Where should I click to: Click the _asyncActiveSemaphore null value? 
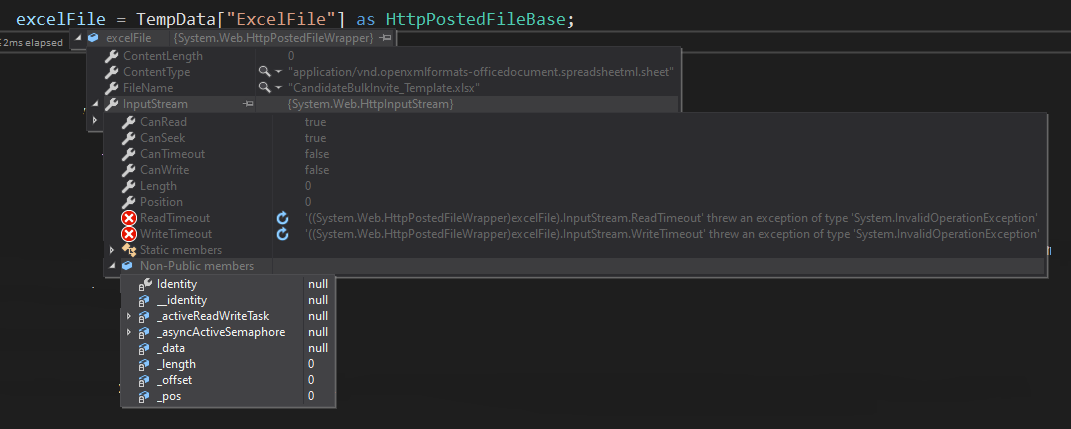click(318, 332)
